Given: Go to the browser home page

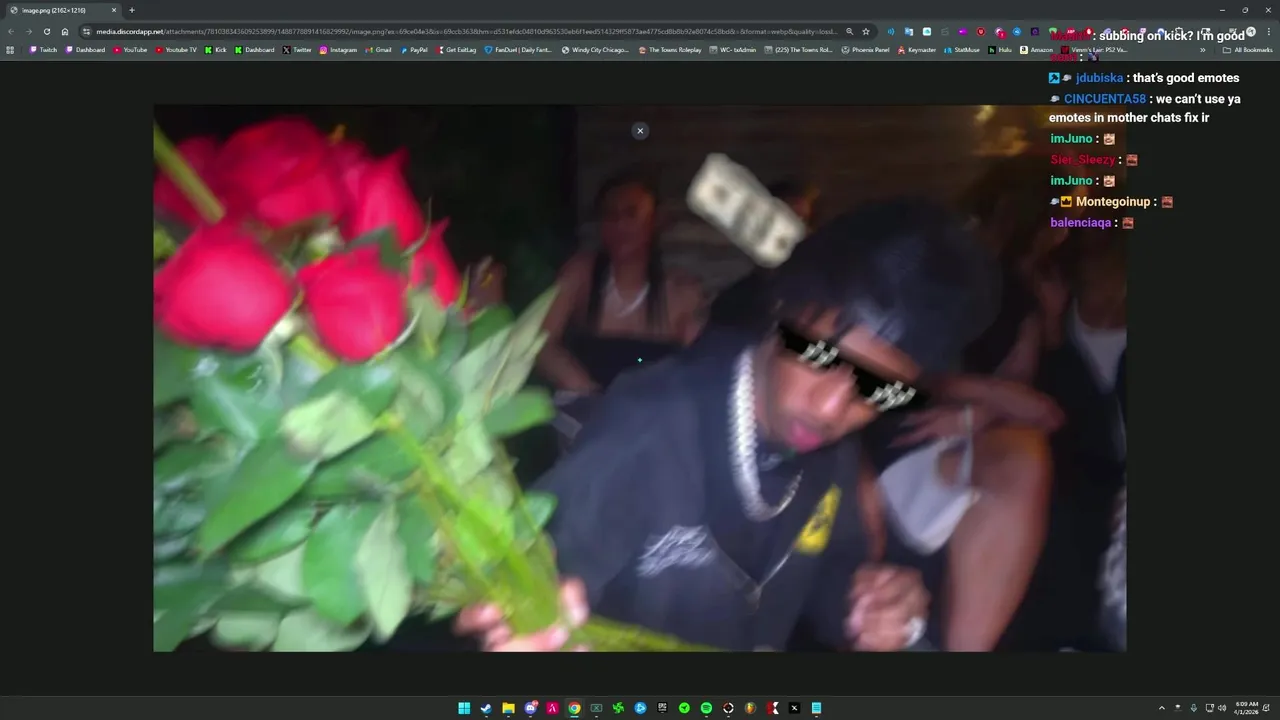Looking at the screenshot, I should (65, 31).
